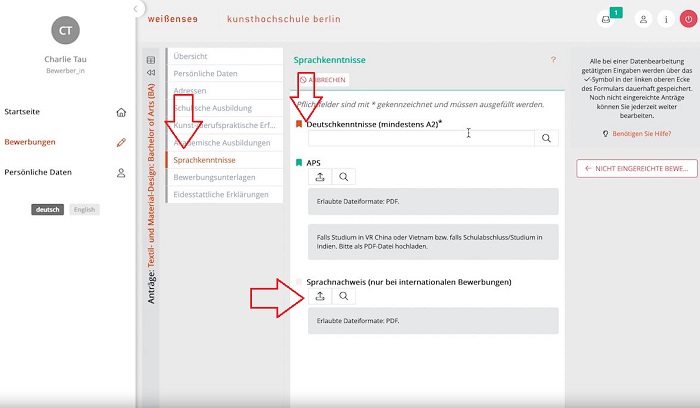700x408 pixels.
Task: Switch language to English
Action: tap(85, 209)
